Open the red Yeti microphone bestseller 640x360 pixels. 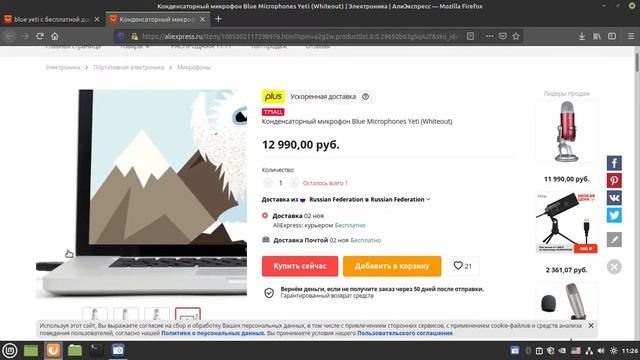click(x=567, y=132)
